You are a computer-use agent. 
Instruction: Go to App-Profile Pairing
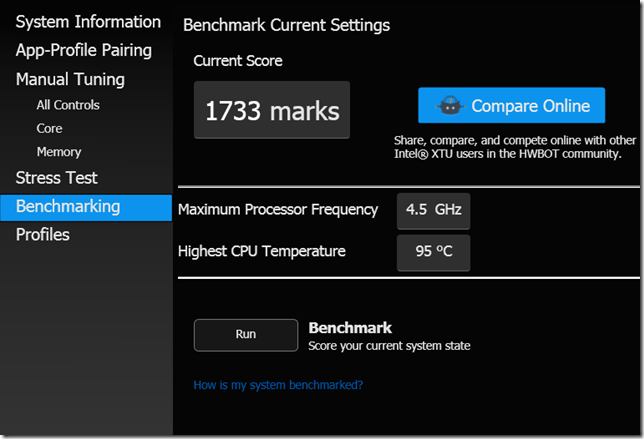84,51
